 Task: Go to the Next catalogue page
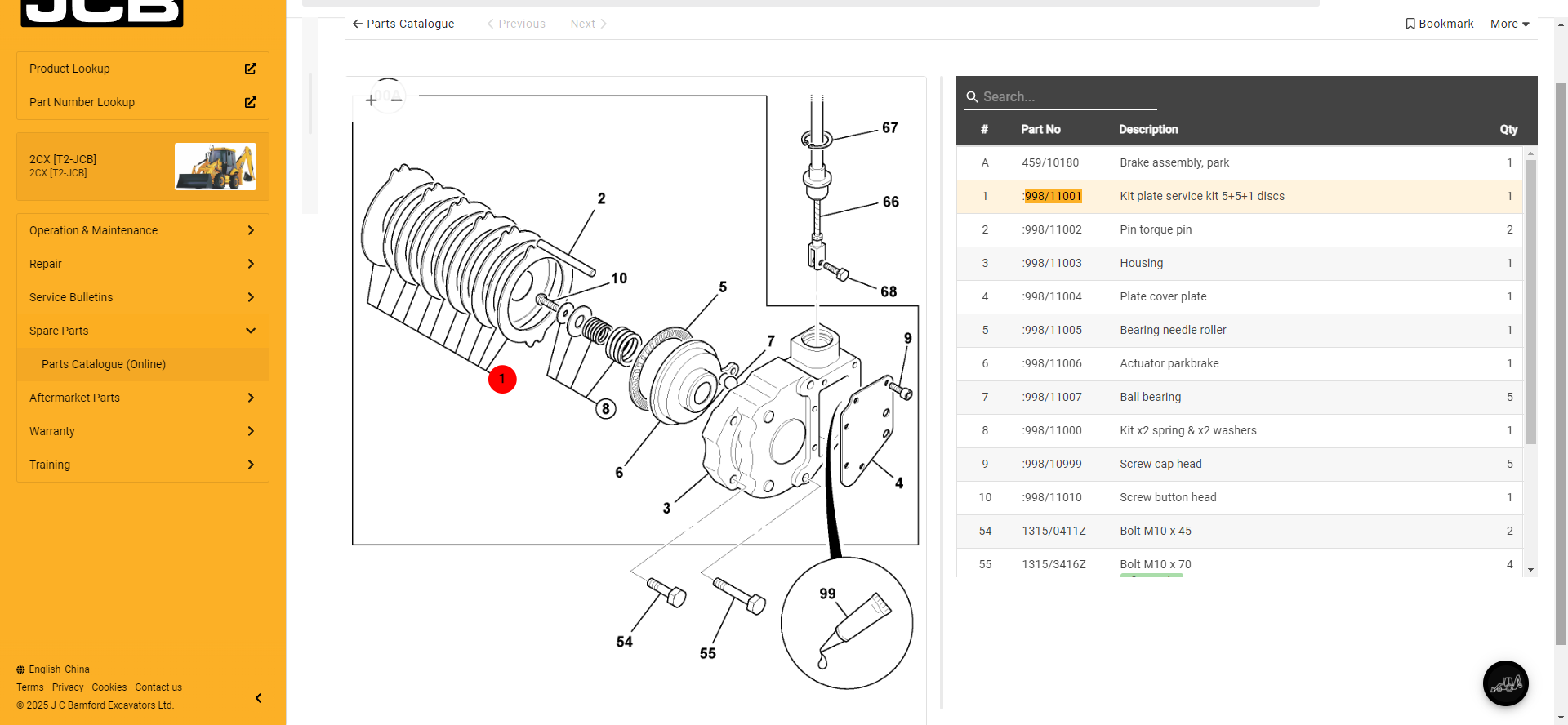point(588,24)
